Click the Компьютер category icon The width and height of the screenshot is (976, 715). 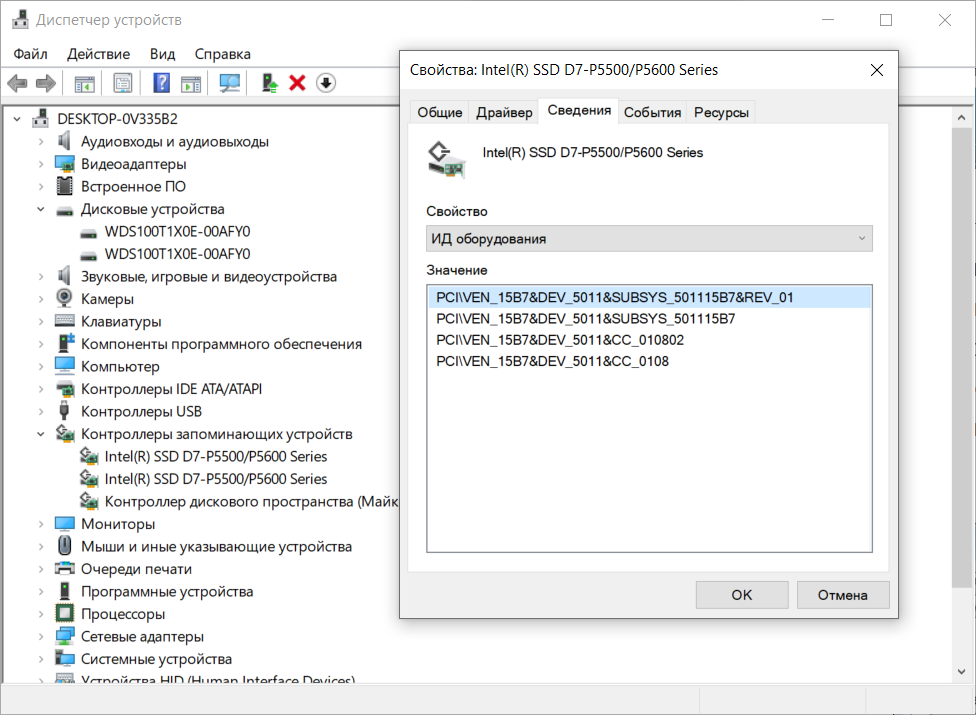[65, 366]
